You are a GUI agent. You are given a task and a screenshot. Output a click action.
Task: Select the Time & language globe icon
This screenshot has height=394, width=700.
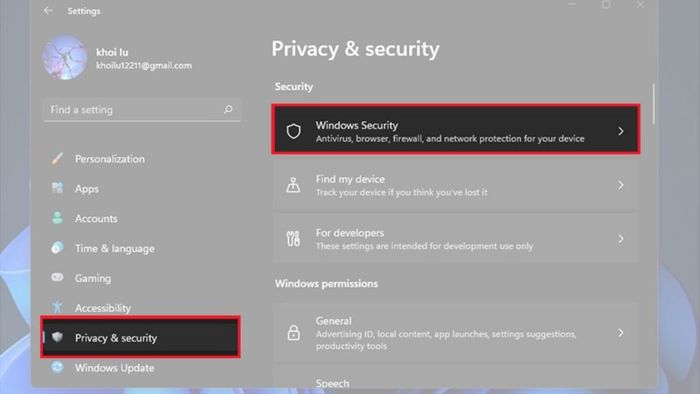(x=57, y=248)
